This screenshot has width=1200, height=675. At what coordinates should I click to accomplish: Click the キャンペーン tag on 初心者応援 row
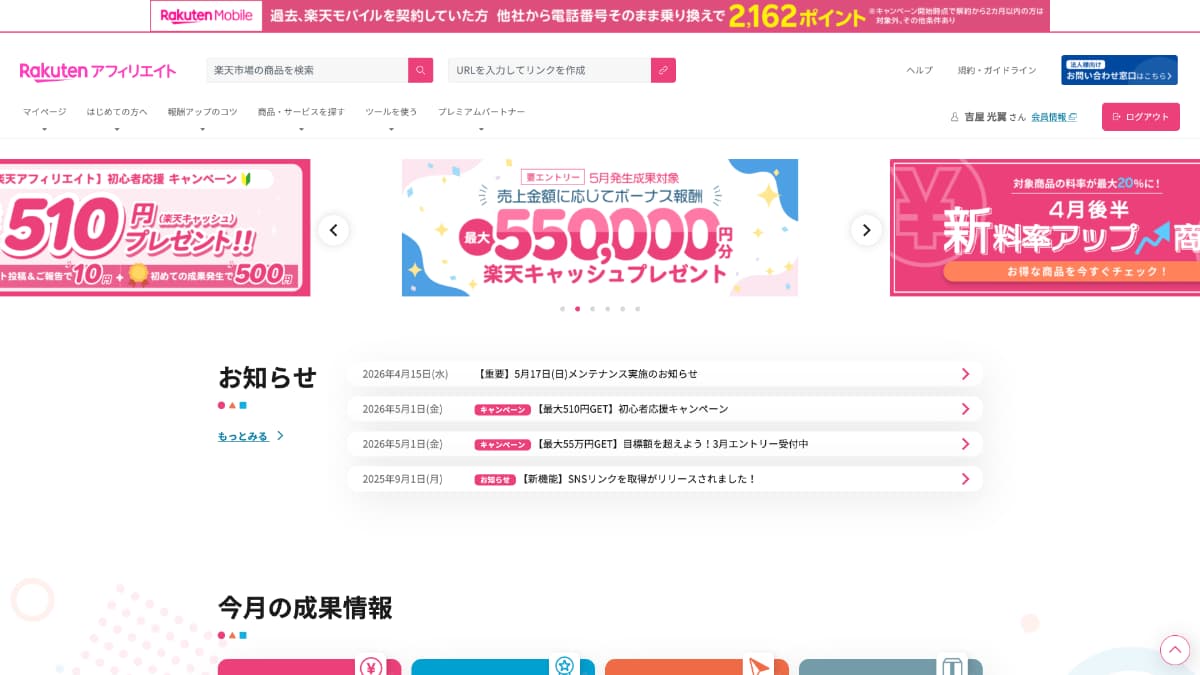click(x=502, y=409)
